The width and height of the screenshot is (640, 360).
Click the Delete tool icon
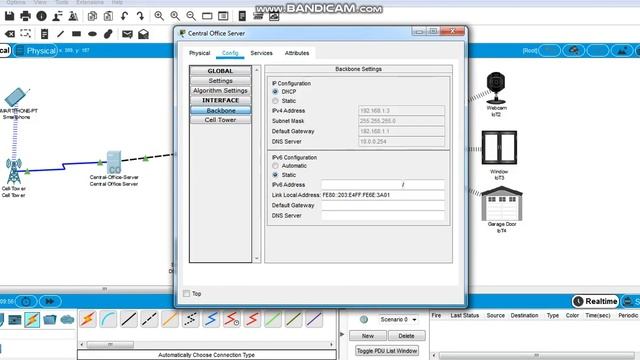[x=9, y=34]
